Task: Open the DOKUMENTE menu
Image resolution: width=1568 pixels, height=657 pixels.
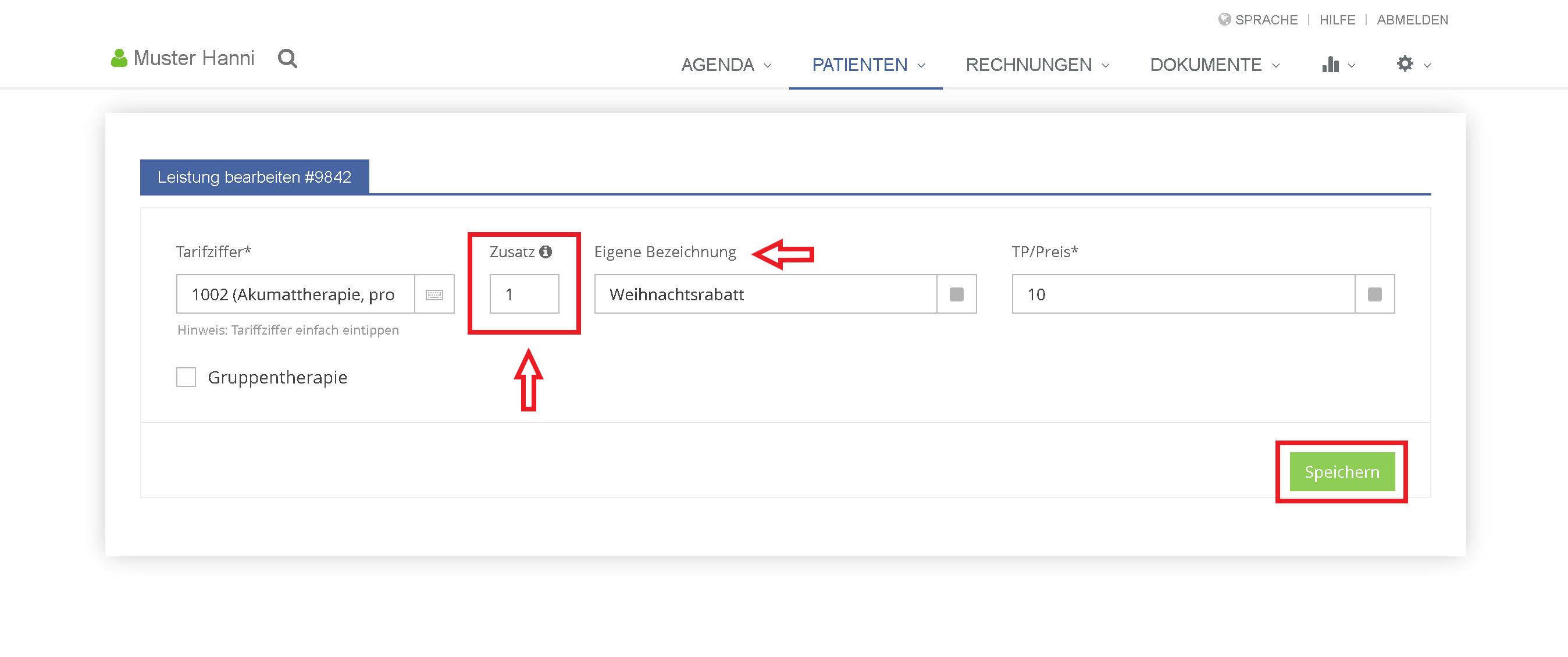Action: [1206, 65]
